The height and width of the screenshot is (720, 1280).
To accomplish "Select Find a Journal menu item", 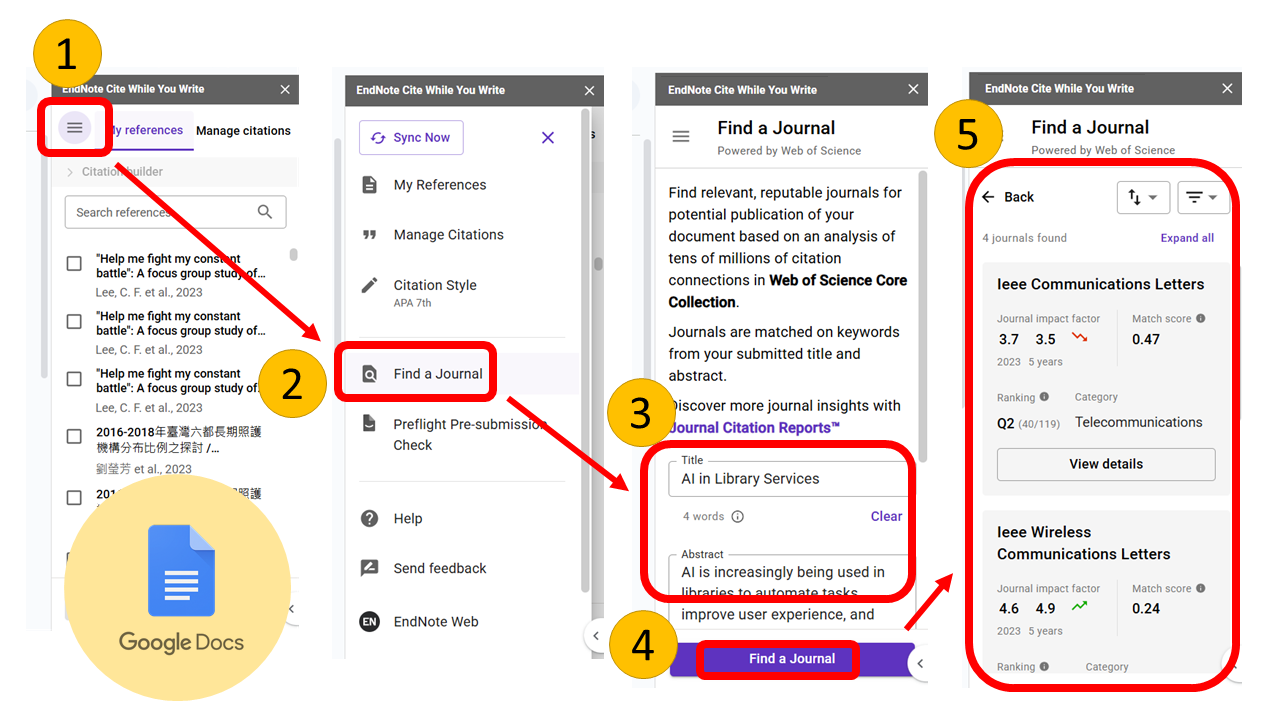I will [x=460, y=374].
